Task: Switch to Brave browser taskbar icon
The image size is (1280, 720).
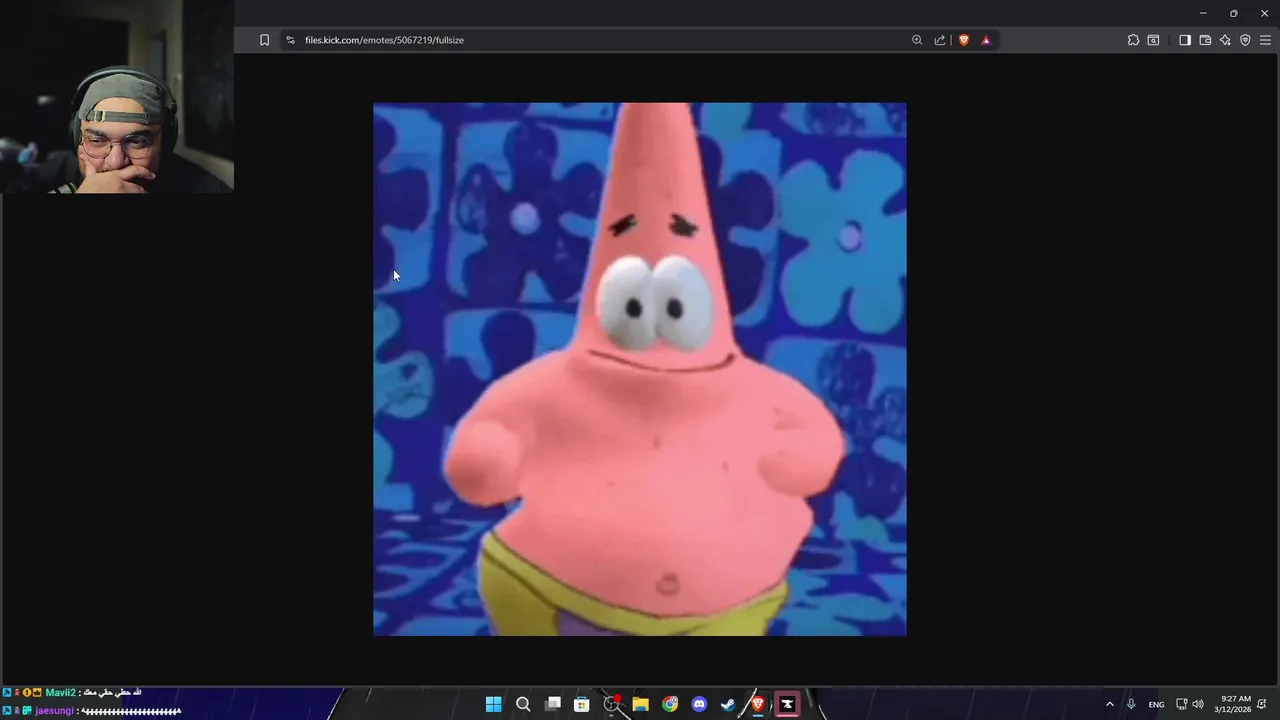Action: point(758,704)
